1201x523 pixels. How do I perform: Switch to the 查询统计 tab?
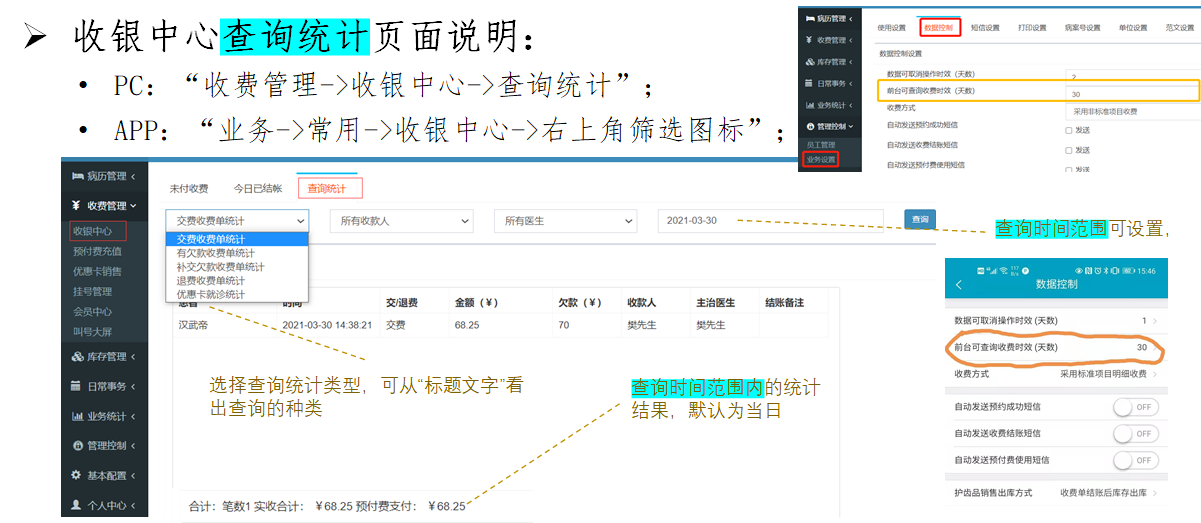(x=330, y=187)
